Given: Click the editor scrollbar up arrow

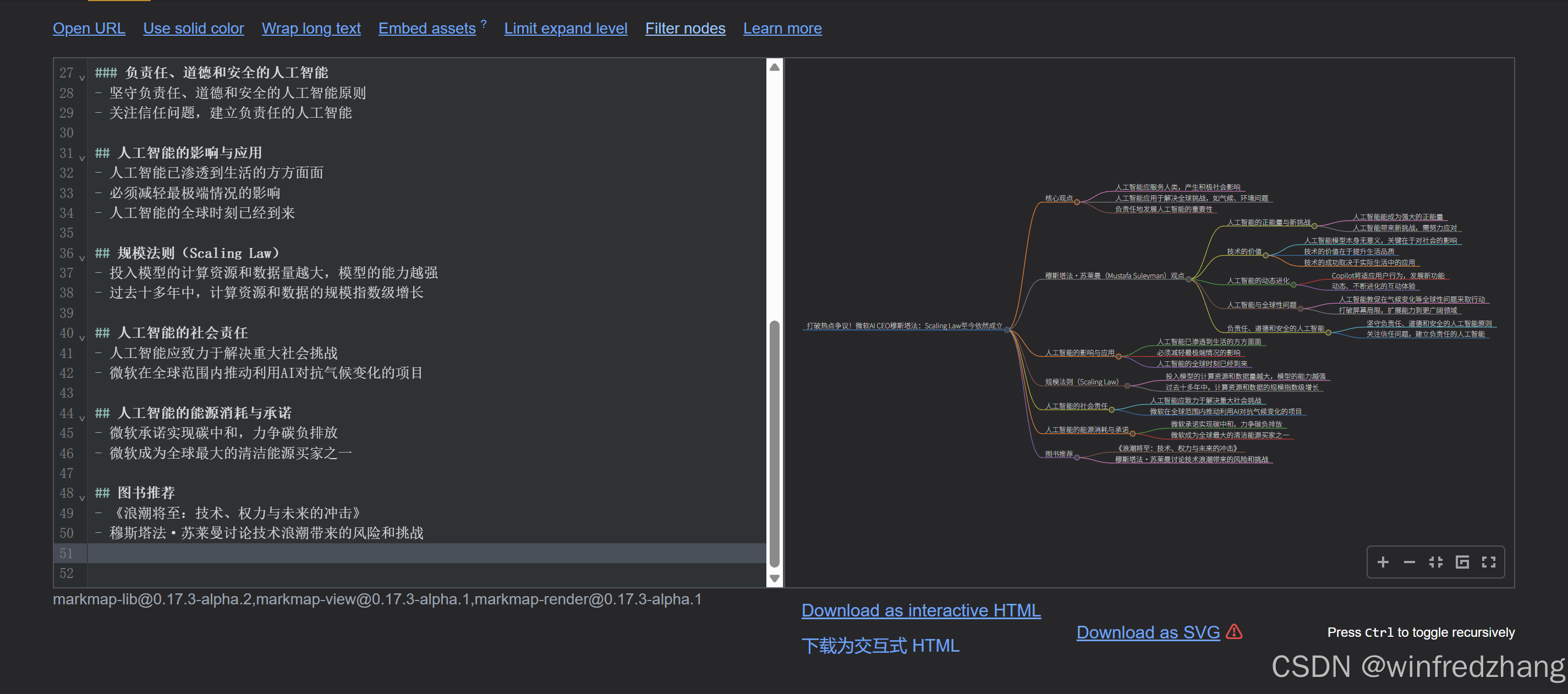Looking at the screenshot, I should tap(774, 67).
